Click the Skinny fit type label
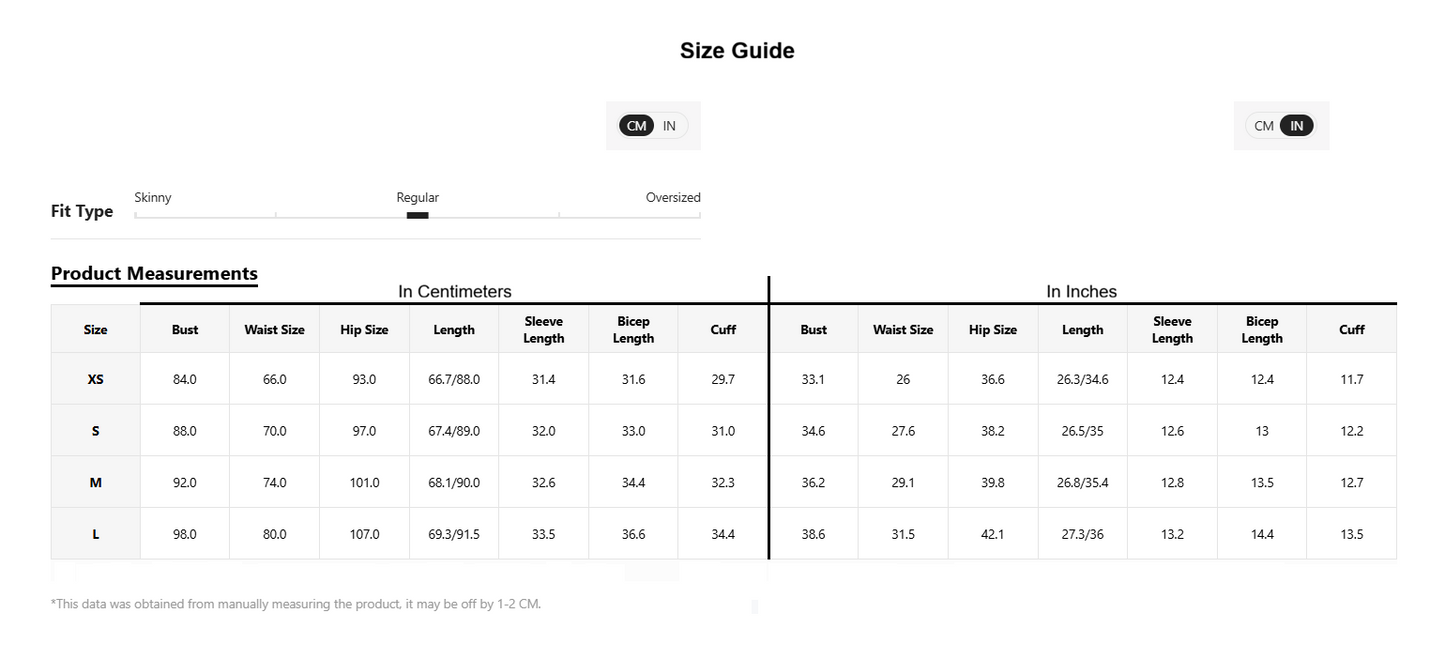This screenshot has height=659, width=1445. click(x=153, y=198)
